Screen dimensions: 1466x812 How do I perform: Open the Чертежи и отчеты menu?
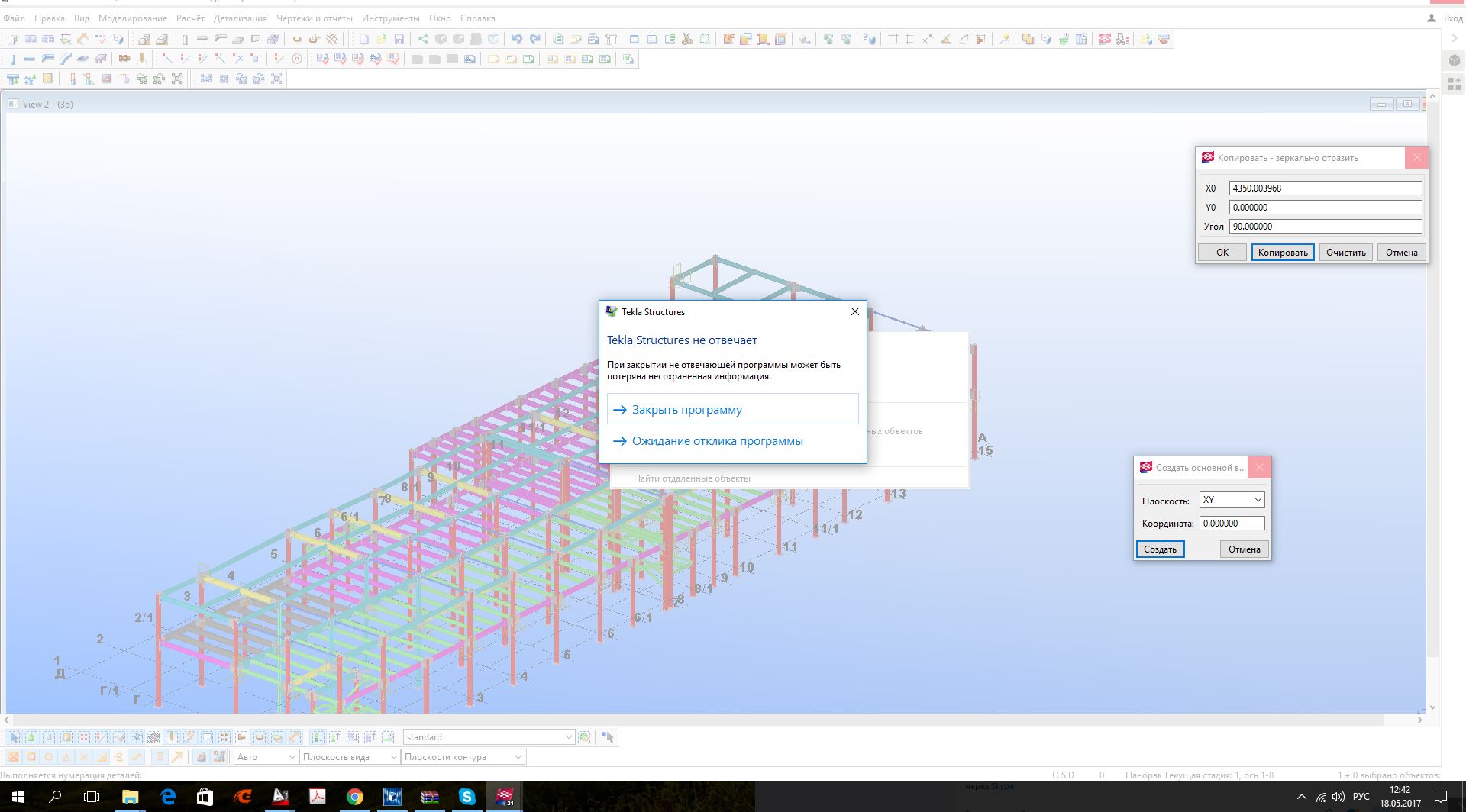point(314,18)
